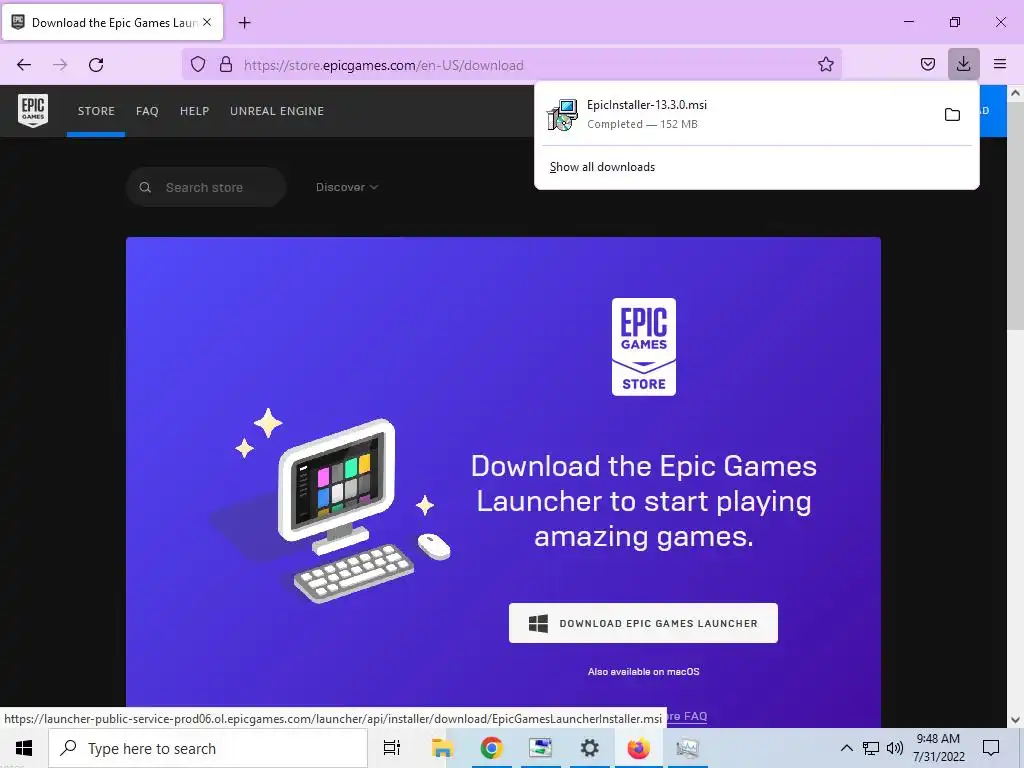The width and height of the screenshot is (1024, 768).
Task: View site security padlock info
Action: 226,65
